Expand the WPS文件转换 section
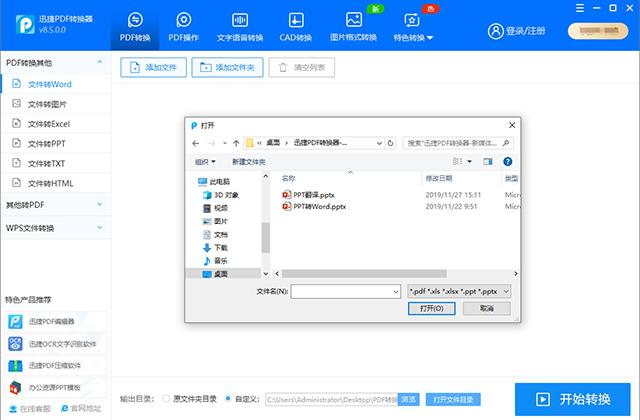 tap(56, 228)
